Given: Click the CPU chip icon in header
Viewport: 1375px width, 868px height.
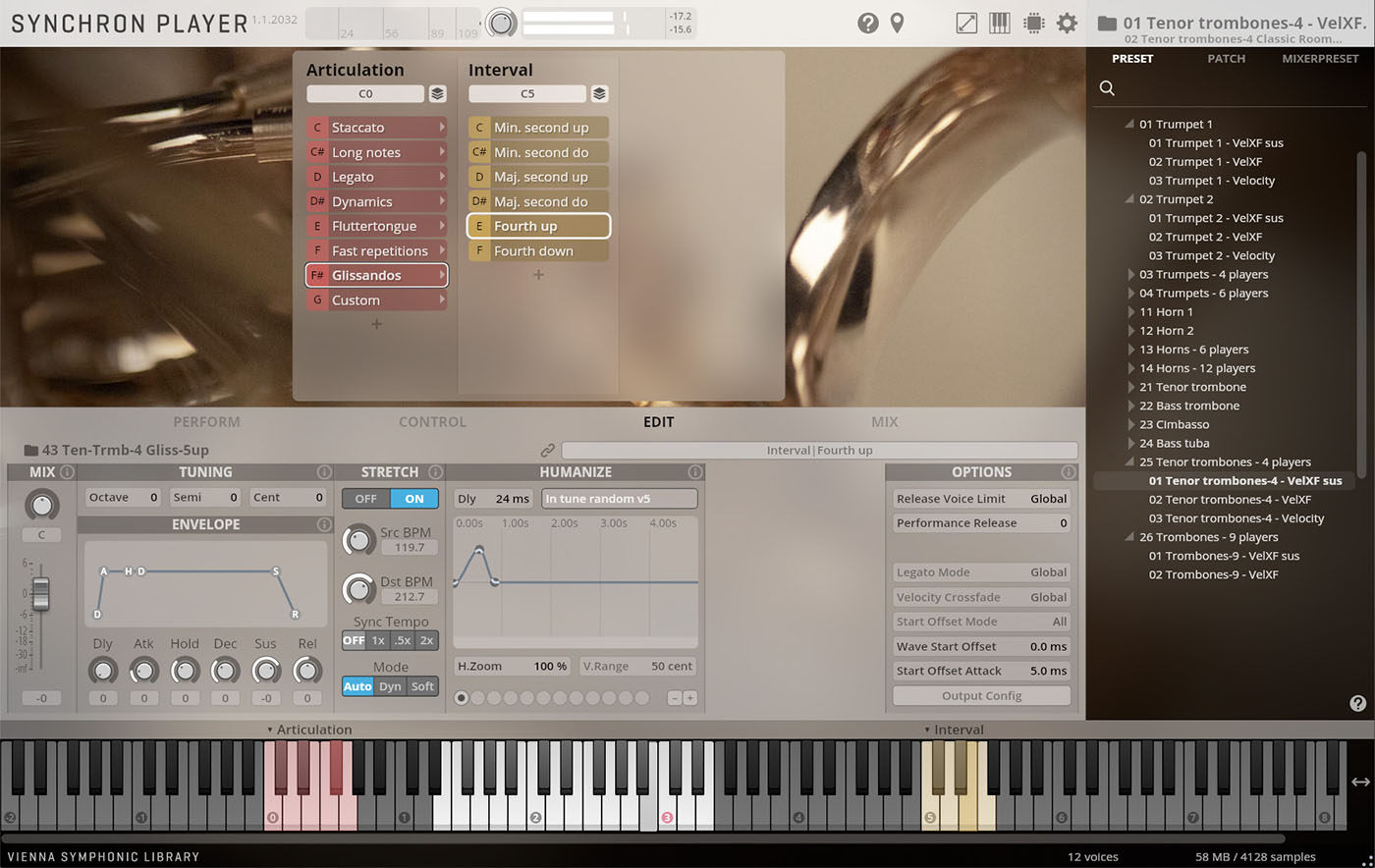Looking at the screenshot, I should [1033, 23].
